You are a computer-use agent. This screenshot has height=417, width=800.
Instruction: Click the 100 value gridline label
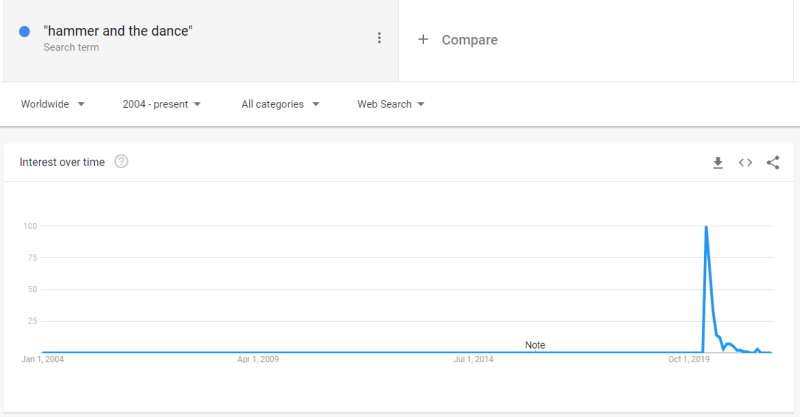tap(30, 226)
